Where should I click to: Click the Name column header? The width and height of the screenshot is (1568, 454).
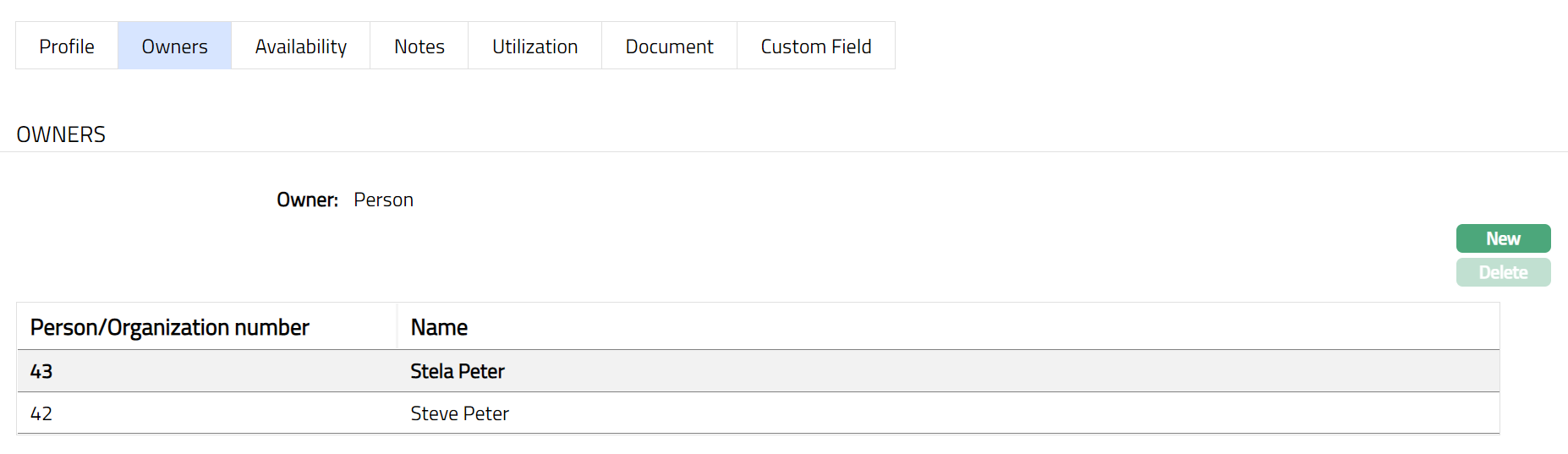(x=439, y=327)
